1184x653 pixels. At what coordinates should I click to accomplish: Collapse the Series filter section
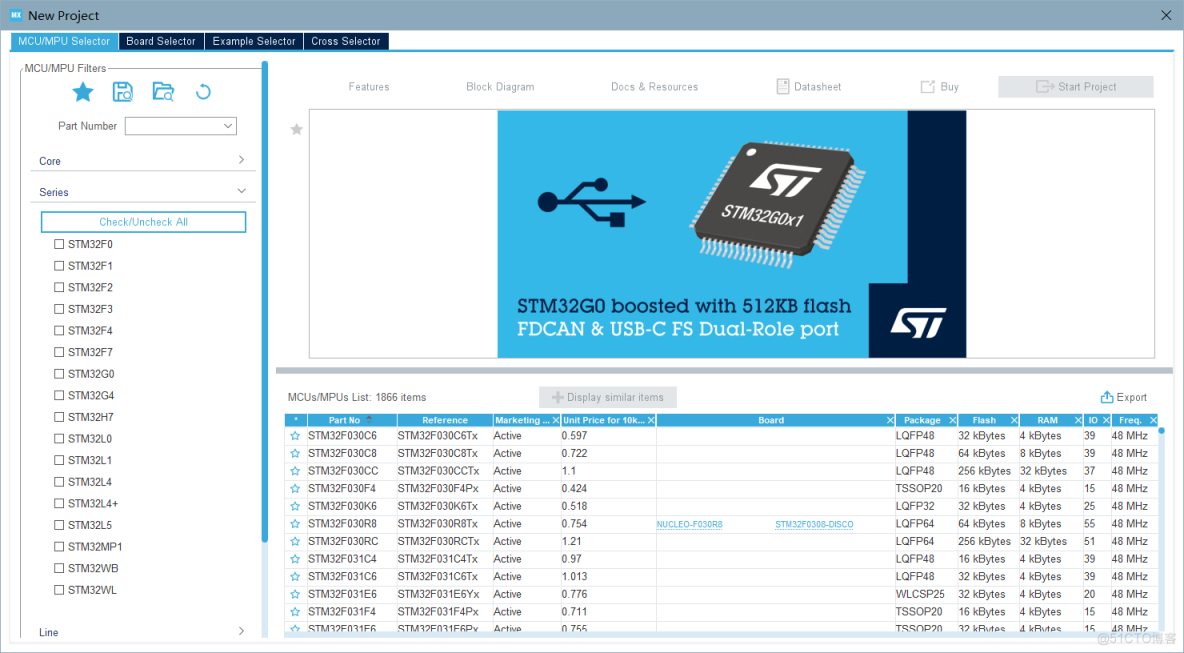point(241,190)
